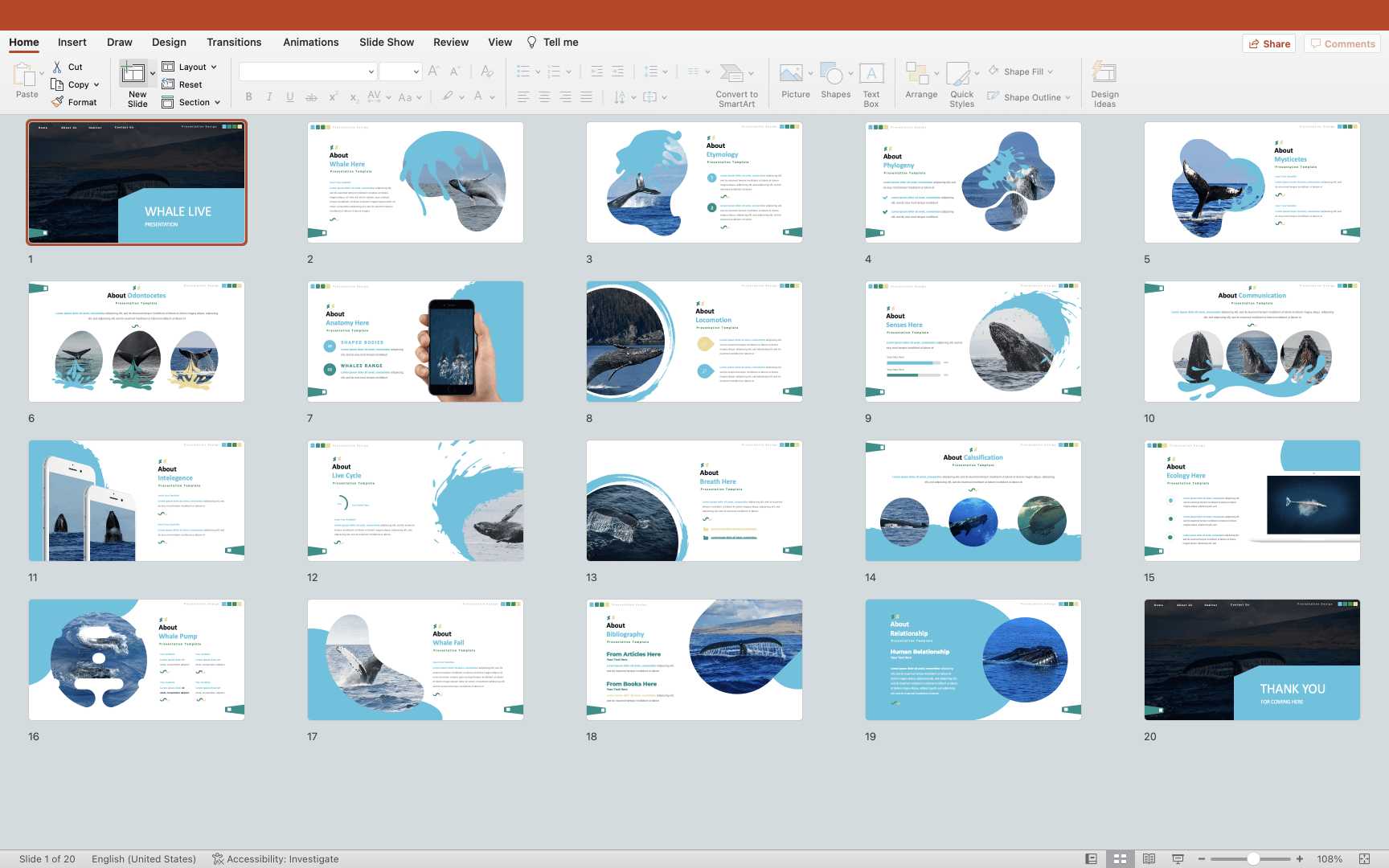
Task: Switch to Slide Sorter view in status bar
Action: coord(1120,858)
